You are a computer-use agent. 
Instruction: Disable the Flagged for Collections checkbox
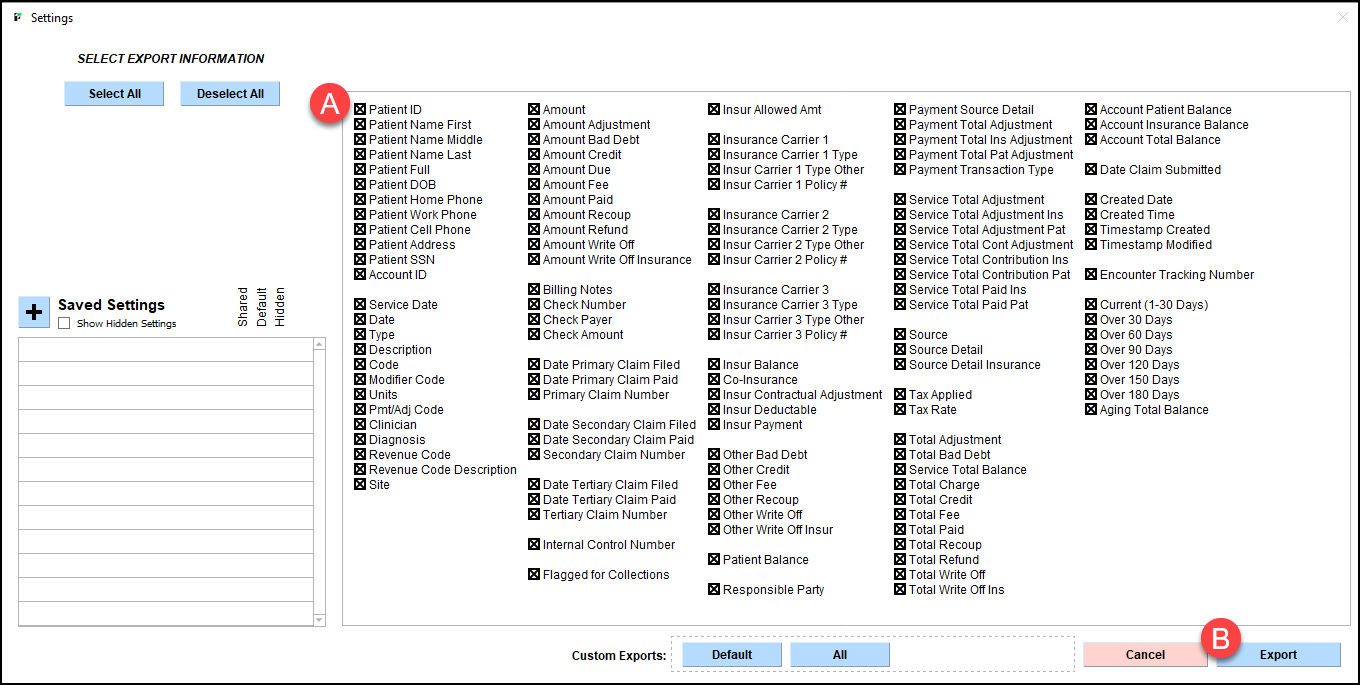[x=534, y=575]
